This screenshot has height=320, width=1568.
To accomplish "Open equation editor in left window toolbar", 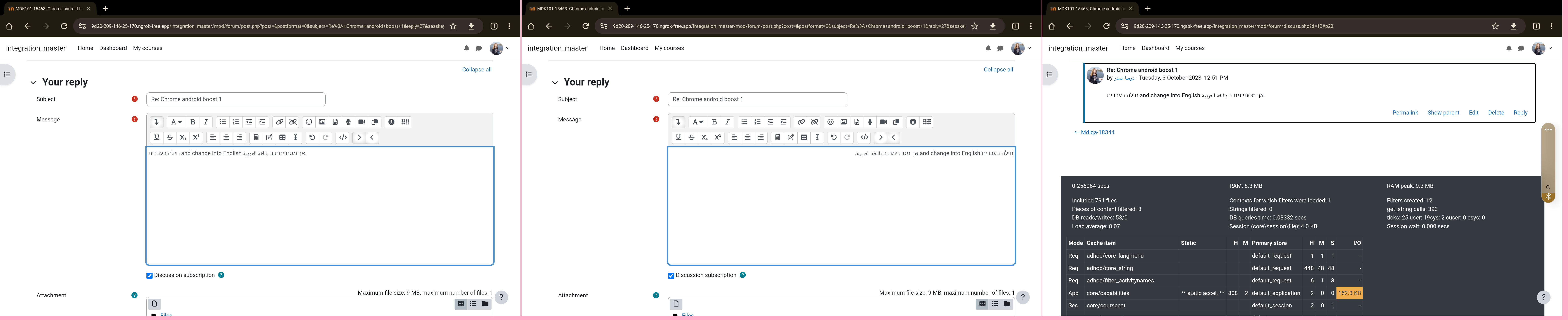I will [x=256, y=137].
